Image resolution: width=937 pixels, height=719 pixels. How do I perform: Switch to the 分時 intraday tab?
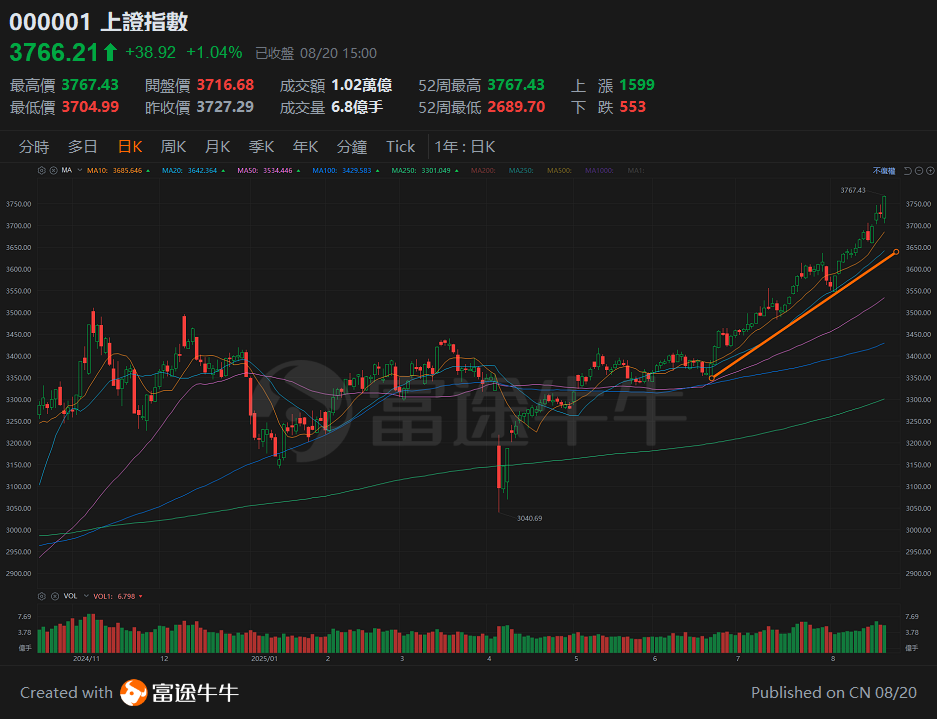point(36,146)
